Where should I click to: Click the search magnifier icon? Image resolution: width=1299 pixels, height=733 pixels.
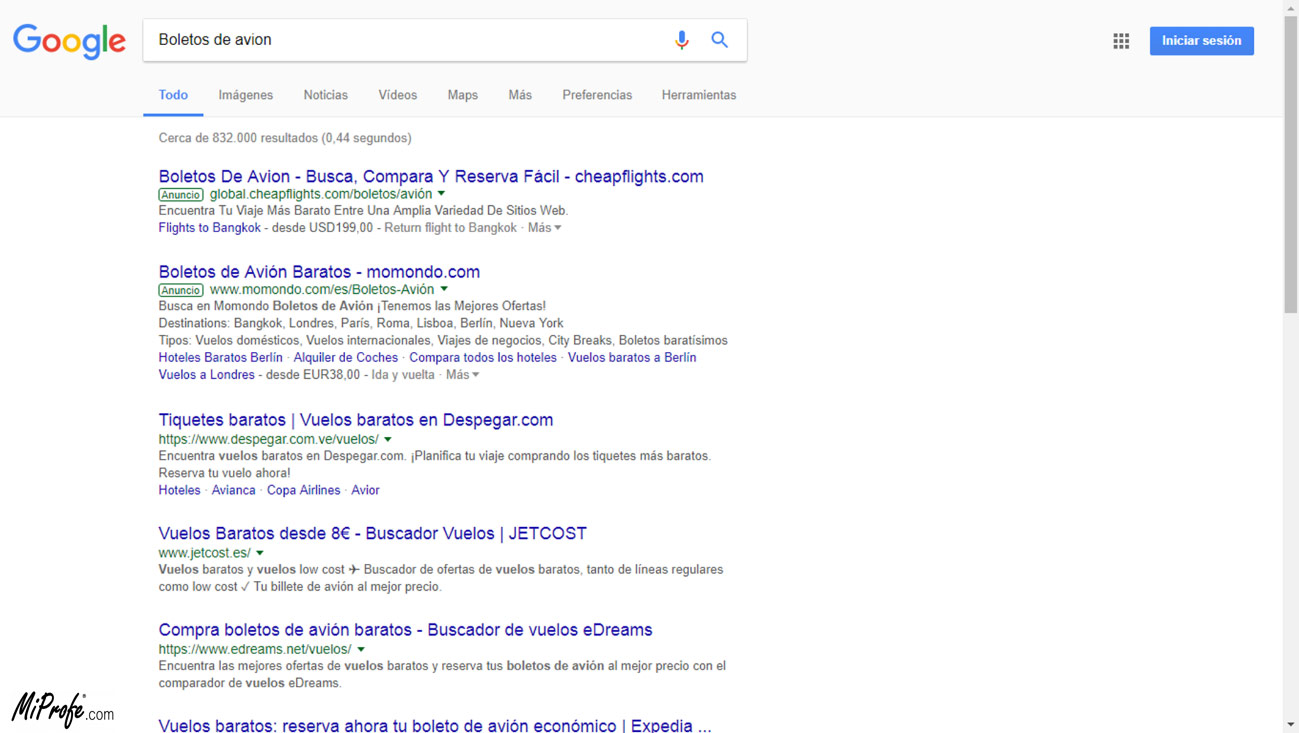(x=719, y=40)
